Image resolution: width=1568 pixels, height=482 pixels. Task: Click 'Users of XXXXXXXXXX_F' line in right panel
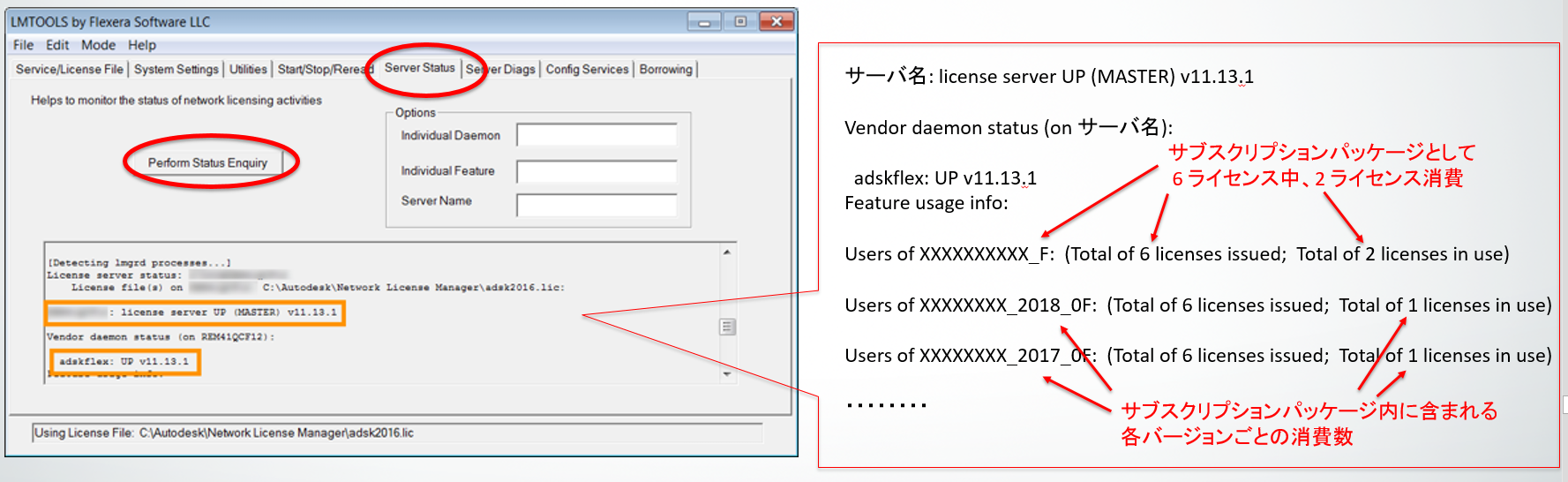pos(1177,254)
